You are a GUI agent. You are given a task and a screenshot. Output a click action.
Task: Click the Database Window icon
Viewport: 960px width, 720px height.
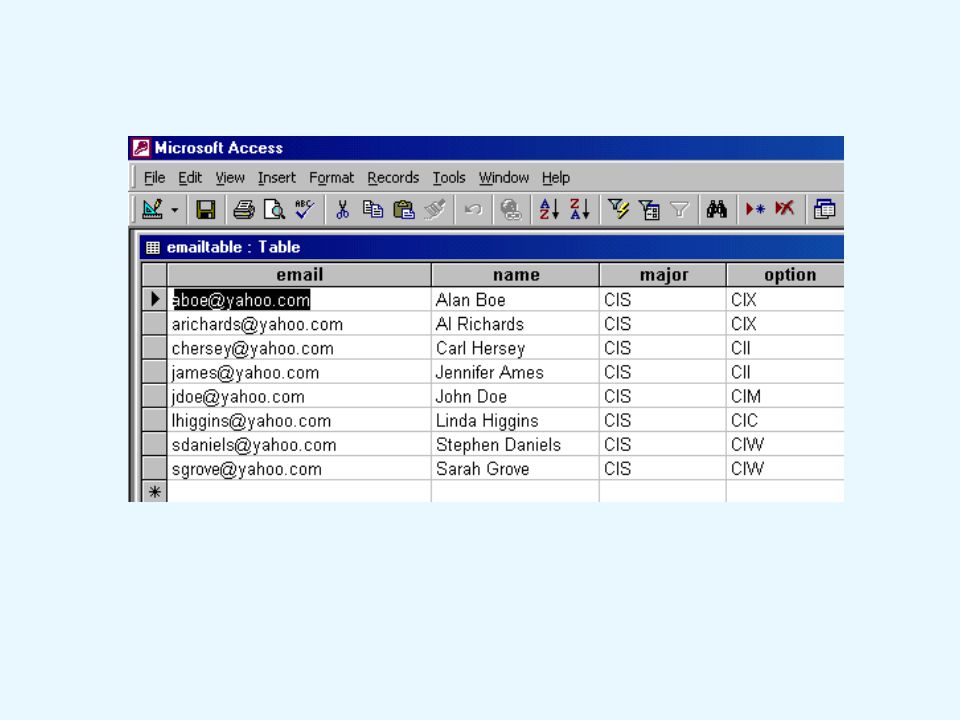point(824,210)
